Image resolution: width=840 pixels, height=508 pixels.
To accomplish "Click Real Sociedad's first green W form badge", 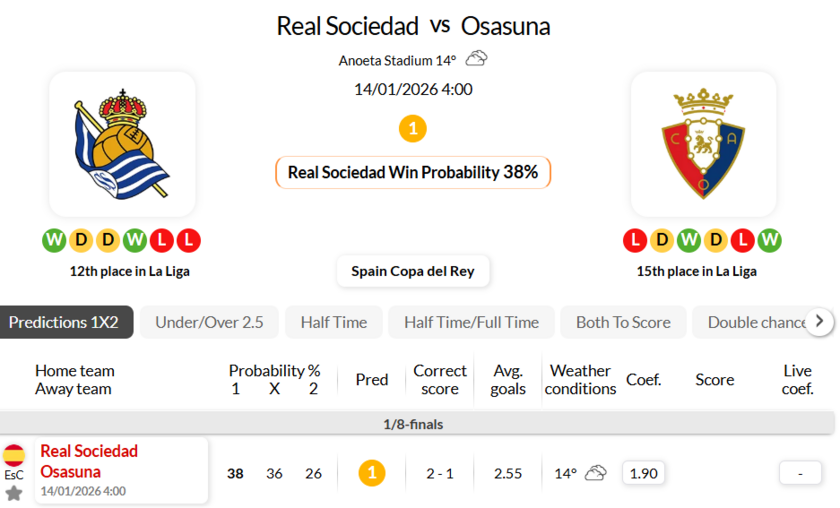I will (x=54, y=240).
